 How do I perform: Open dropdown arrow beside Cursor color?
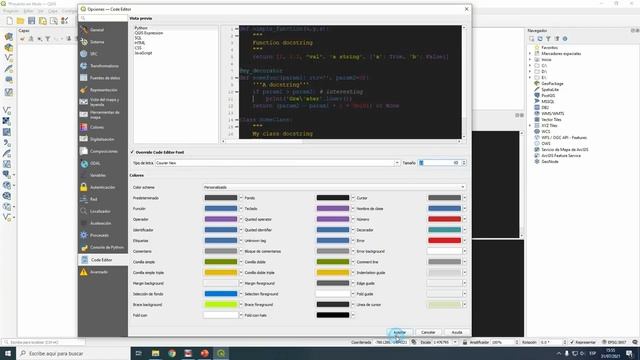464,198
